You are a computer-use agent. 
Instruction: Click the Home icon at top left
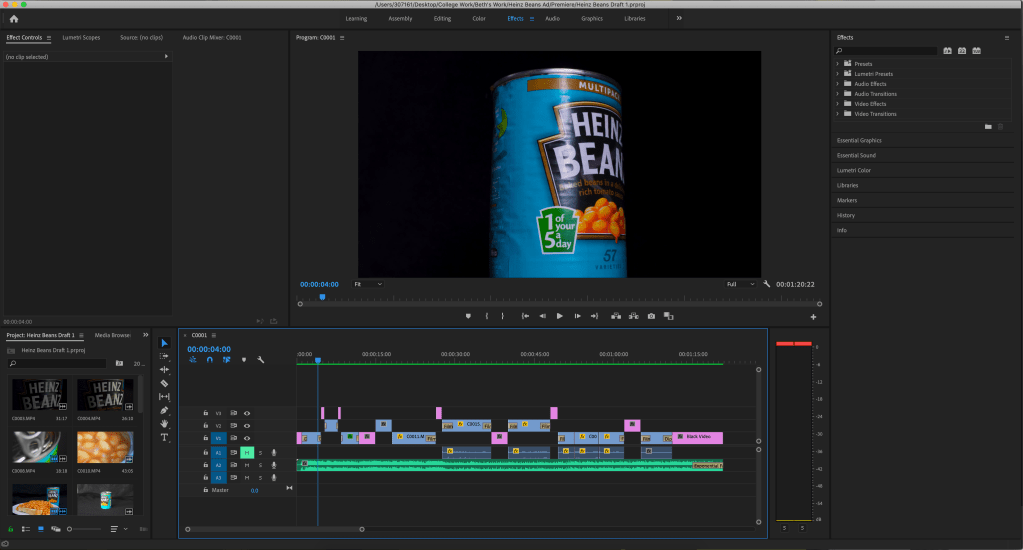[13, 18]
